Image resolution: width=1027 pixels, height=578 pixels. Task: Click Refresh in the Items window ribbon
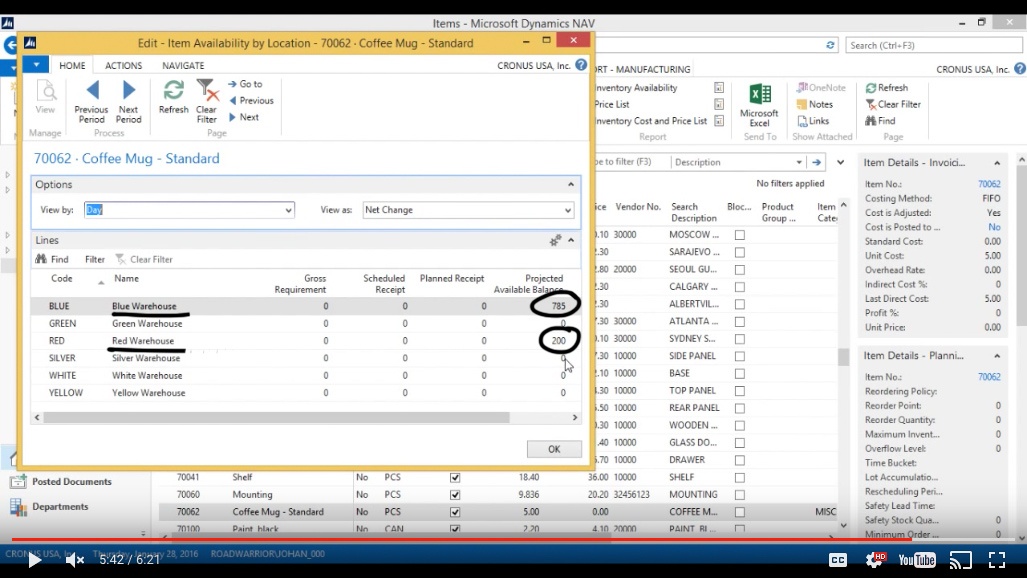tap(887, 88)
